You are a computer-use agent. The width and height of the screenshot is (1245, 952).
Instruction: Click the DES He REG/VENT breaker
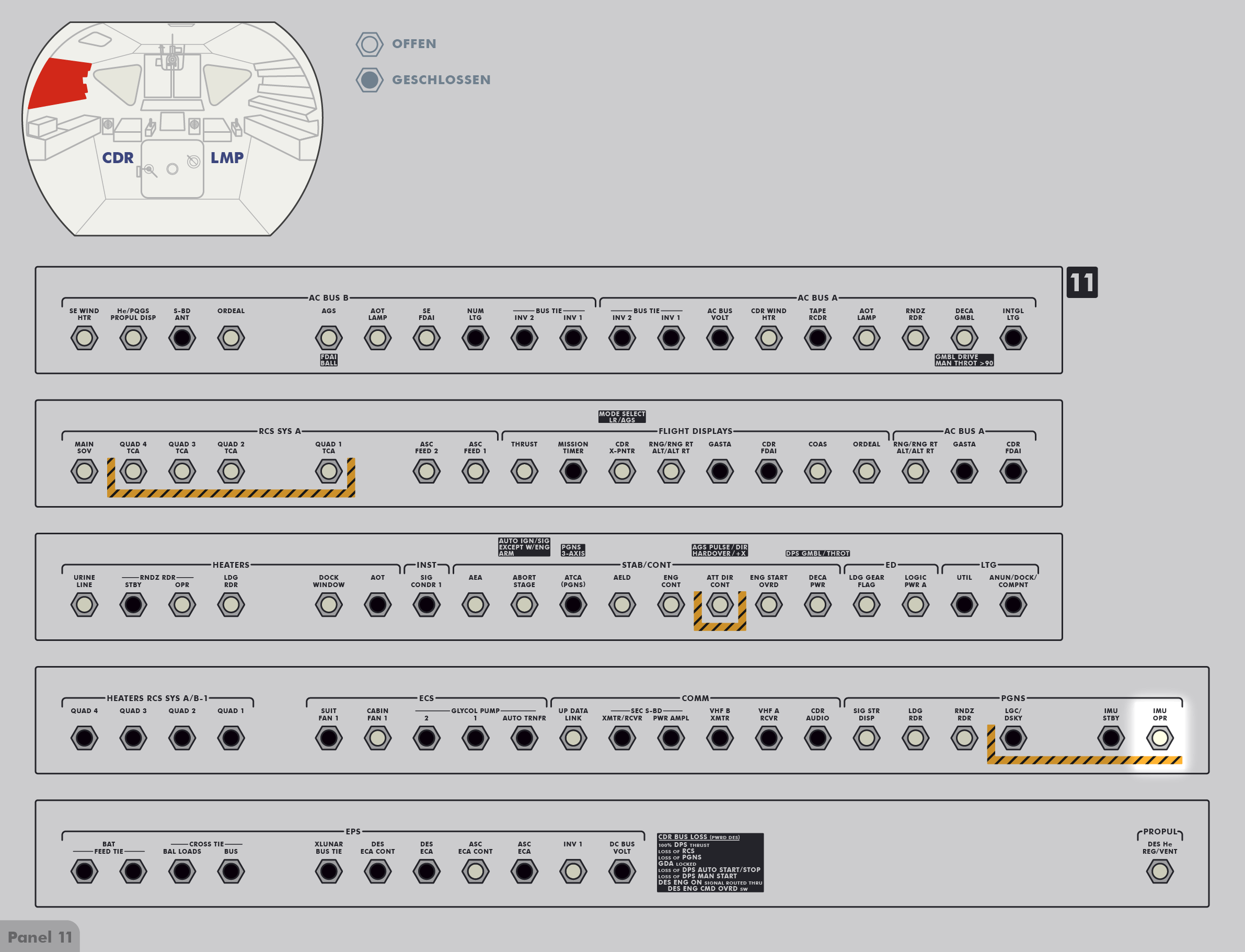[1159, 871]
